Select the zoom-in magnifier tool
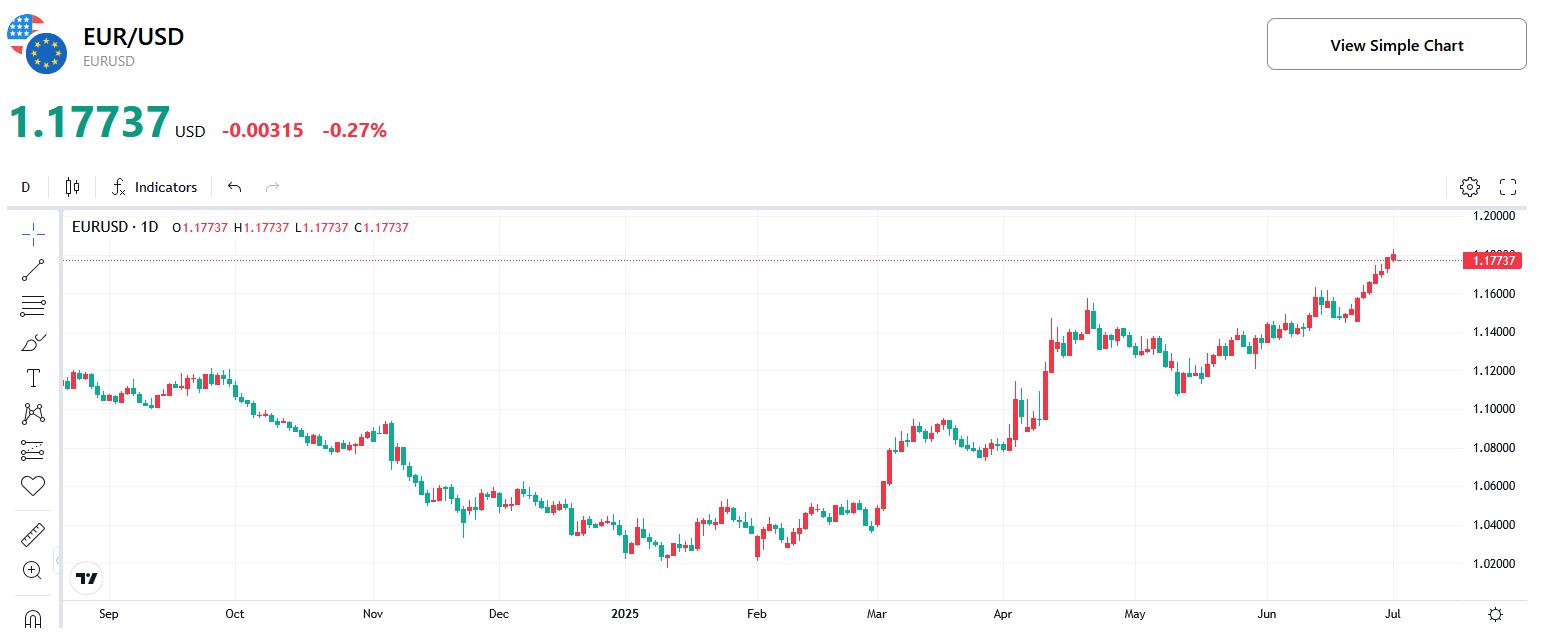Screen dimensions: 1546x637 coord(33,570)
